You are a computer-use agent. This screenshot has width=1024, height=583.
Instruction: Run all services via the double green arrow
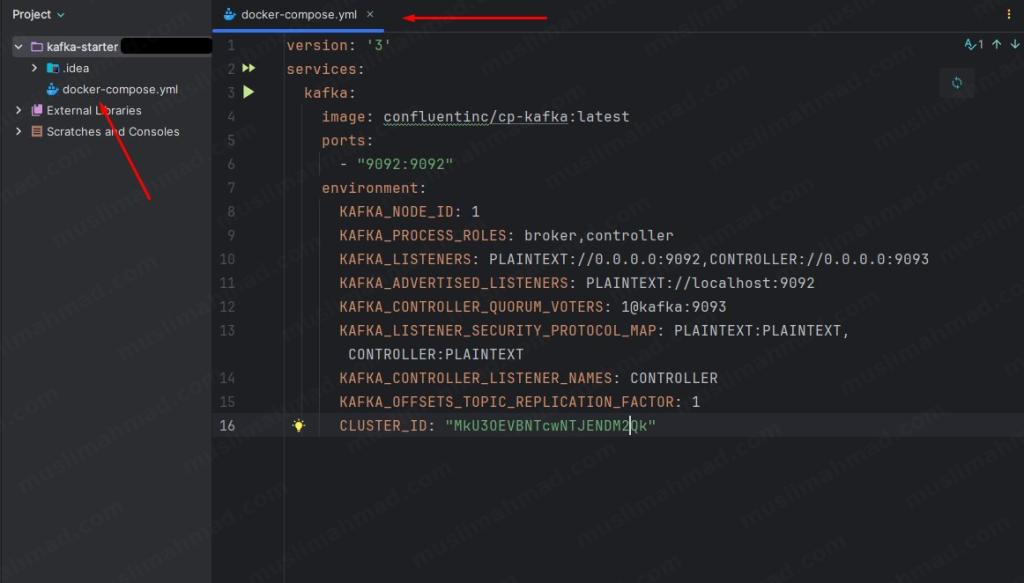247,68
